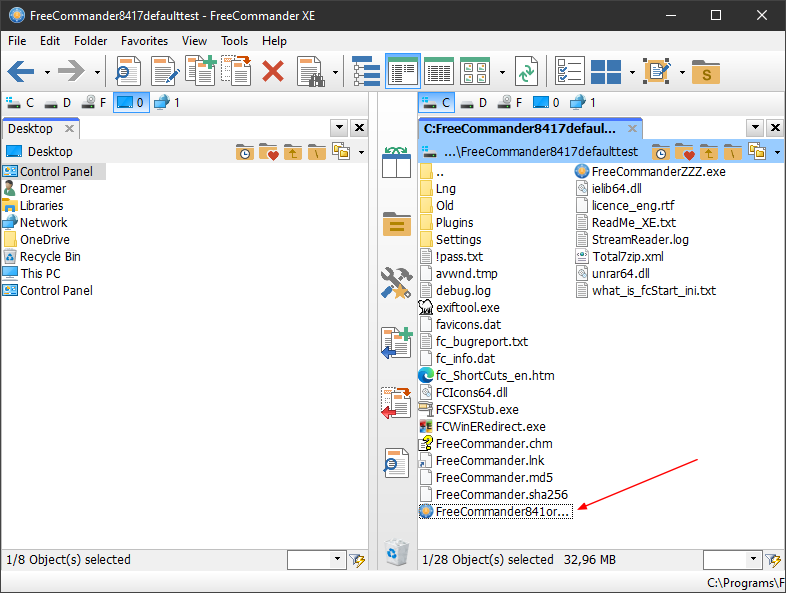Click the multi-rename edit icon
786x593 pixels.
click(x=657, y=72)
